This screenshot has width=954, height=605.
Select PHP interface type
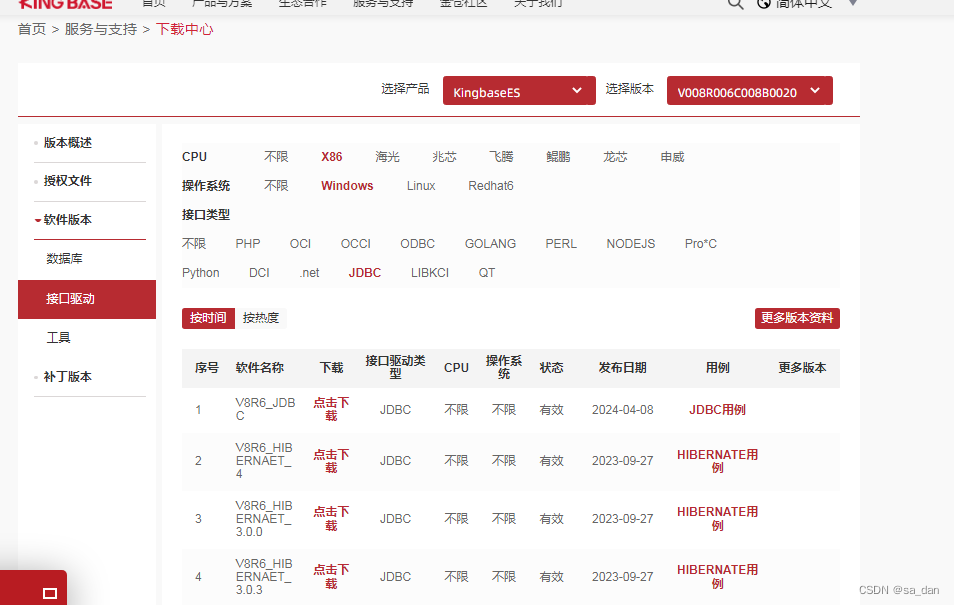coord(248,244)
